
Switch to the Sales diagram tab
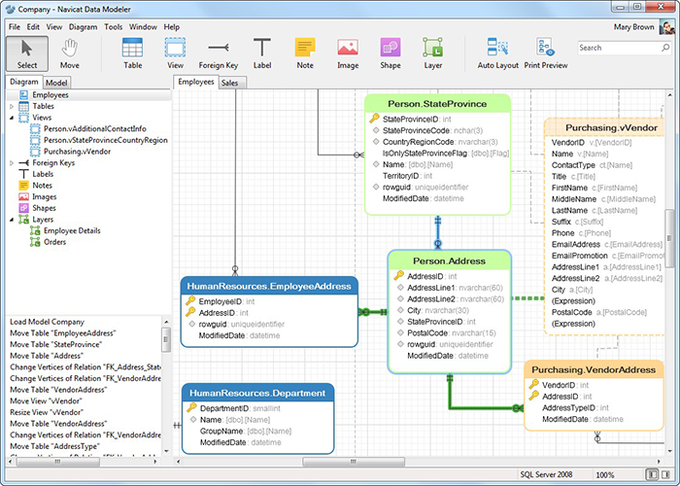230,83
